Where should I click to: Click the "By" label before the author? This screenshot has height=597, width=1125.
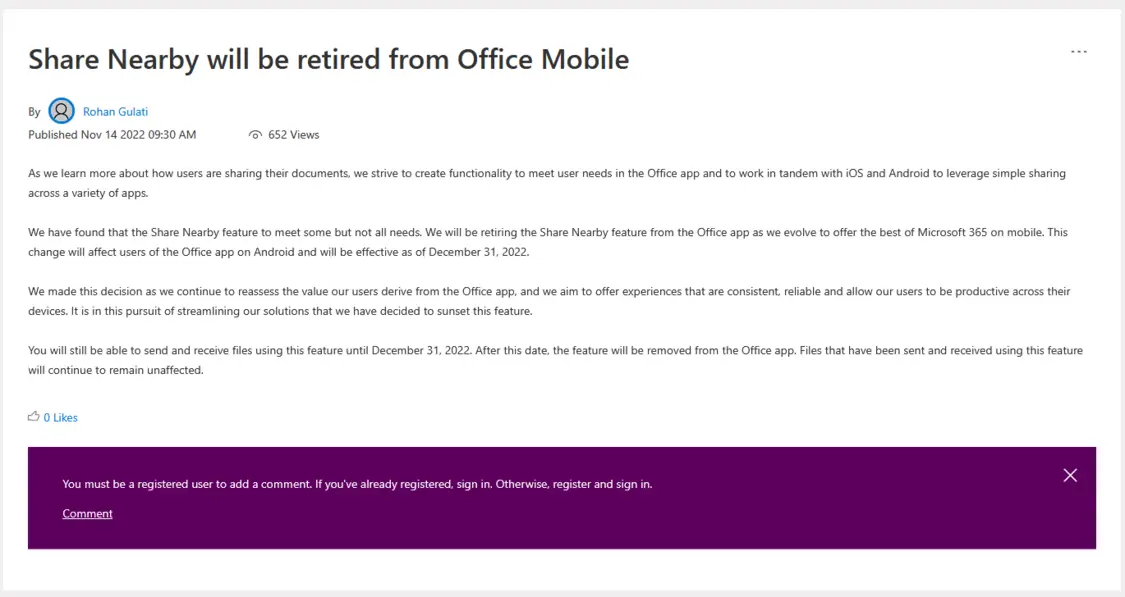34,112
